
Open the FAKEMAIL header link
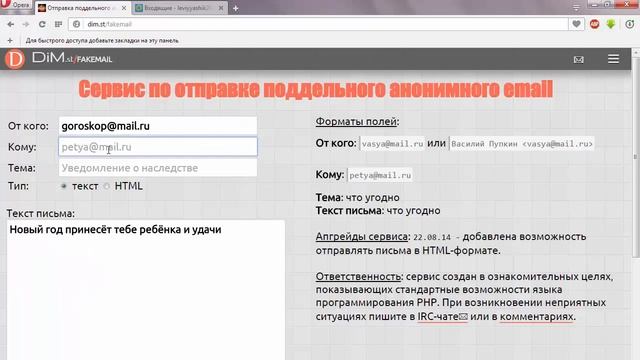point(94,60)
